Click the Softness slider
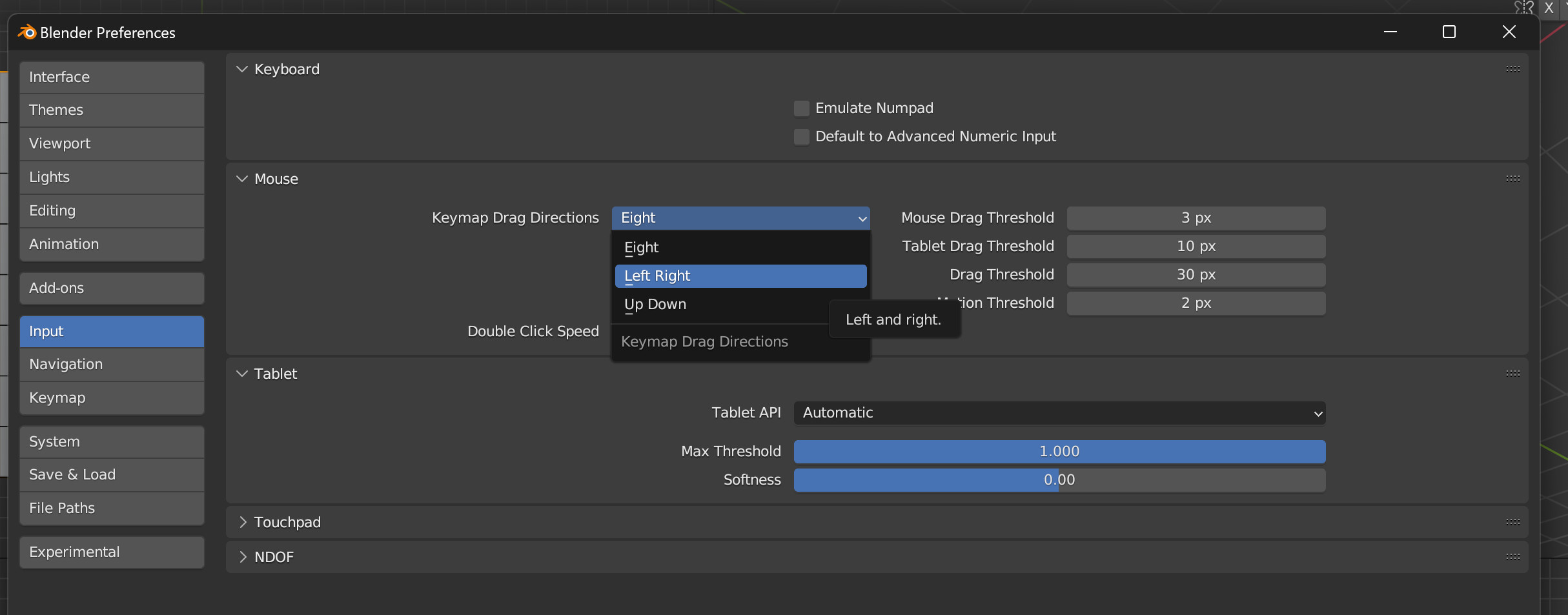The height and width of the screenshot is (615, 1568). pyautogui.click(x=1059, y=480)
